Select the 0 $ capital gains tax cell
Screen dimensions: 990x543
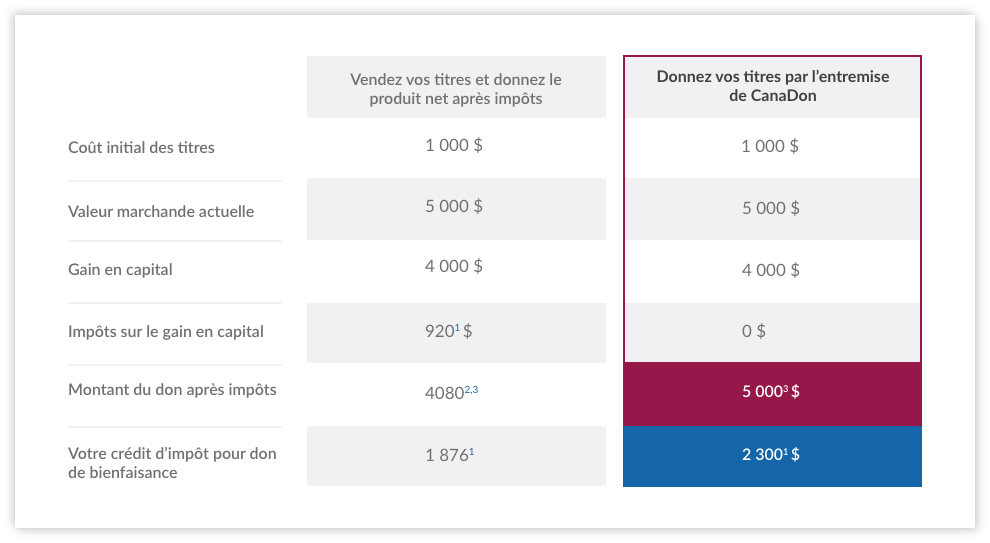754,330
